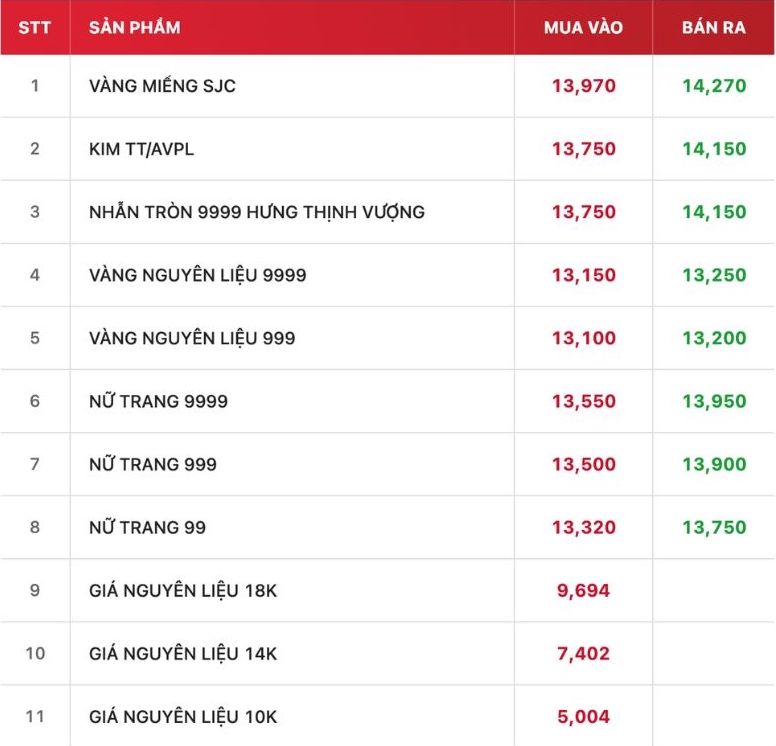The width and height of the screenshot is (776, 746).
Task: Click sell price 13,750 for NỮ TRANG 99
Action: [x=714, y=527]
